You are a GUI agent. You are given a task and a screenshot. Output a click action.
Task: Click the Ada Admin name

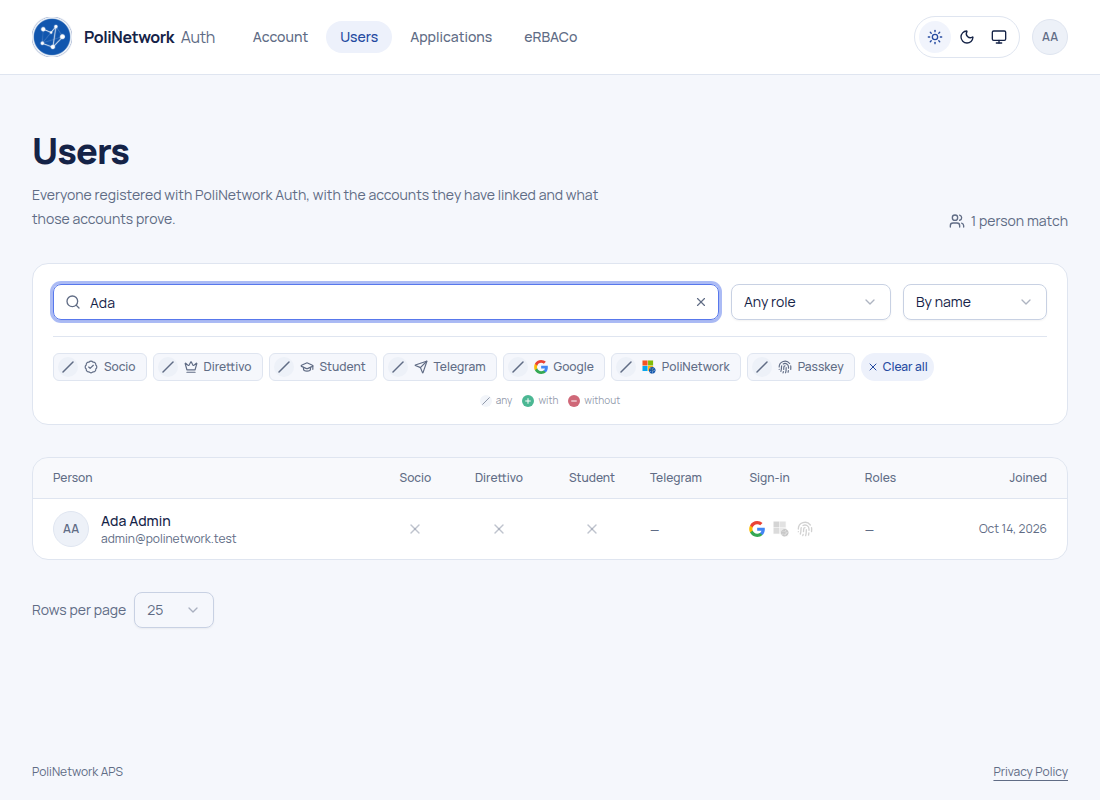136,521
